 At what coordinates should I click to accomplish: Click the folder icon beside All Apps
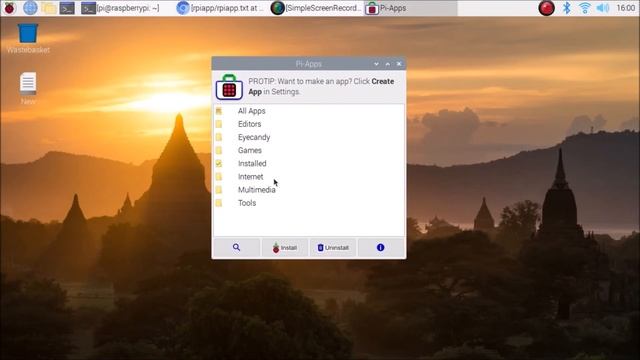click(x=219, y=111)
